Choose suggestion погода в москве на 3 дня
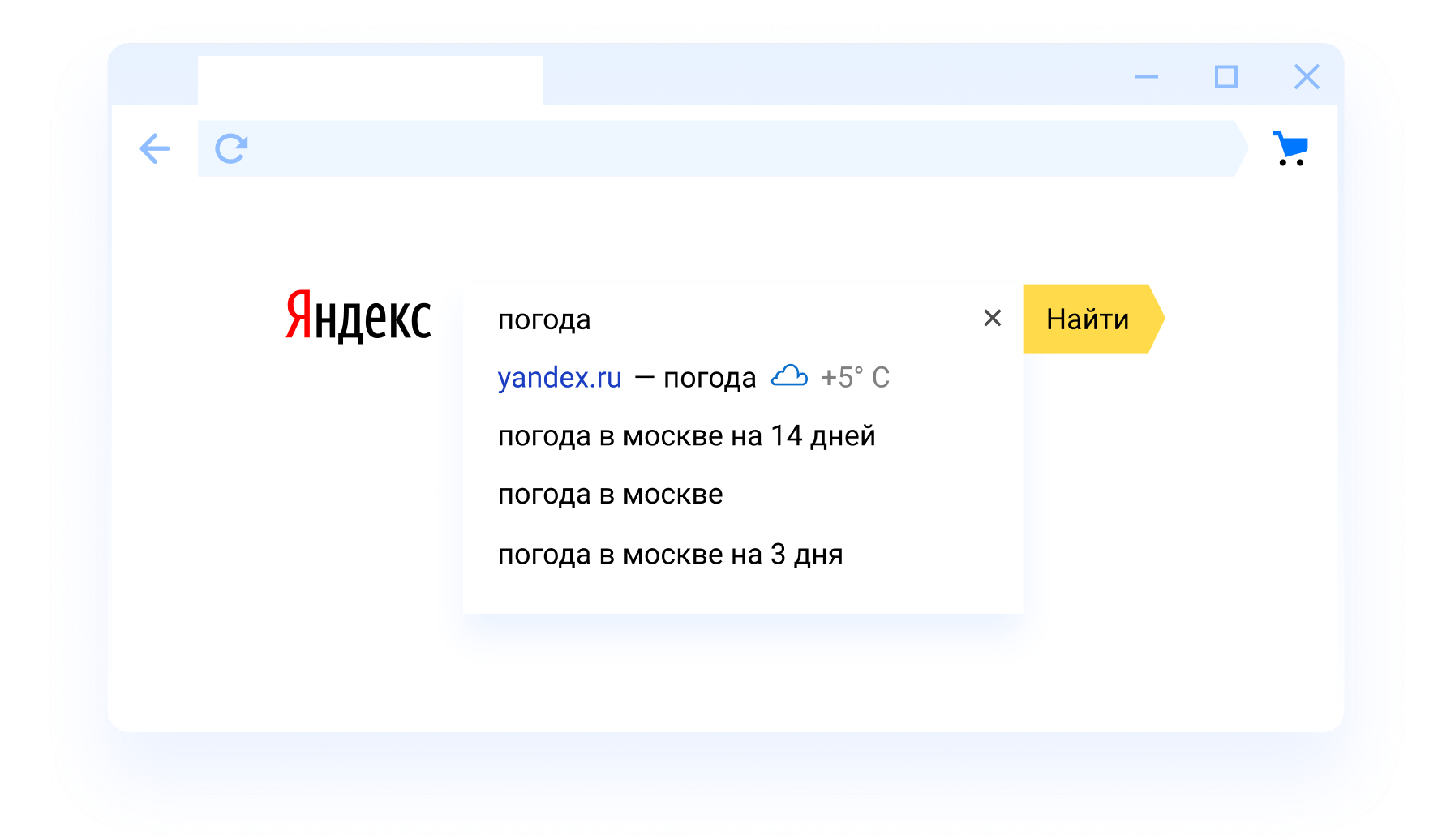Screen dimensions: 1455x840 670,555
